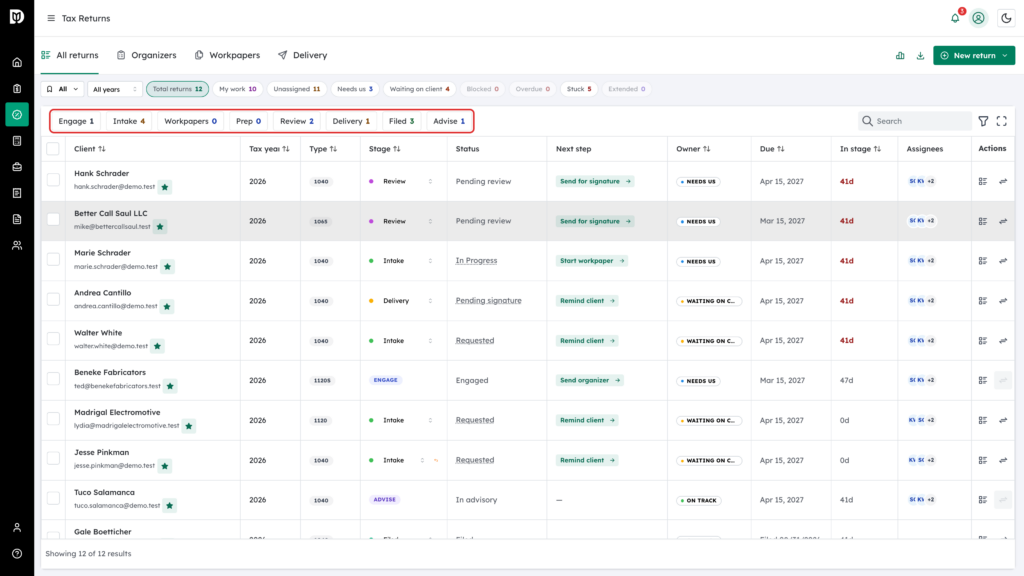Click the star badge for Hank Schrader
Screen dimensions: 1024x576
pyautogui.click(x=165, y=187)
